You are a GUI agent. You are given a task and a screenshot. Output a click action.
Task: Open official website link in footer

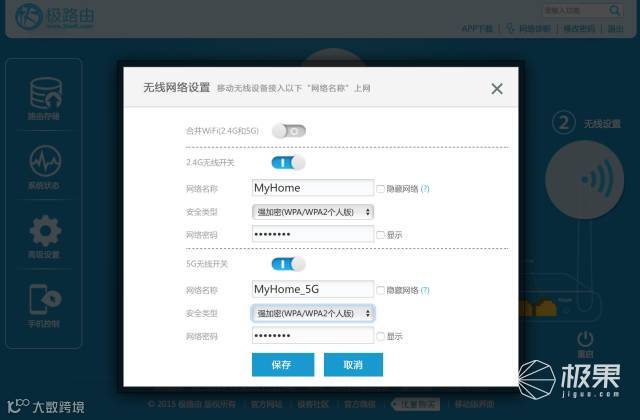267,404
